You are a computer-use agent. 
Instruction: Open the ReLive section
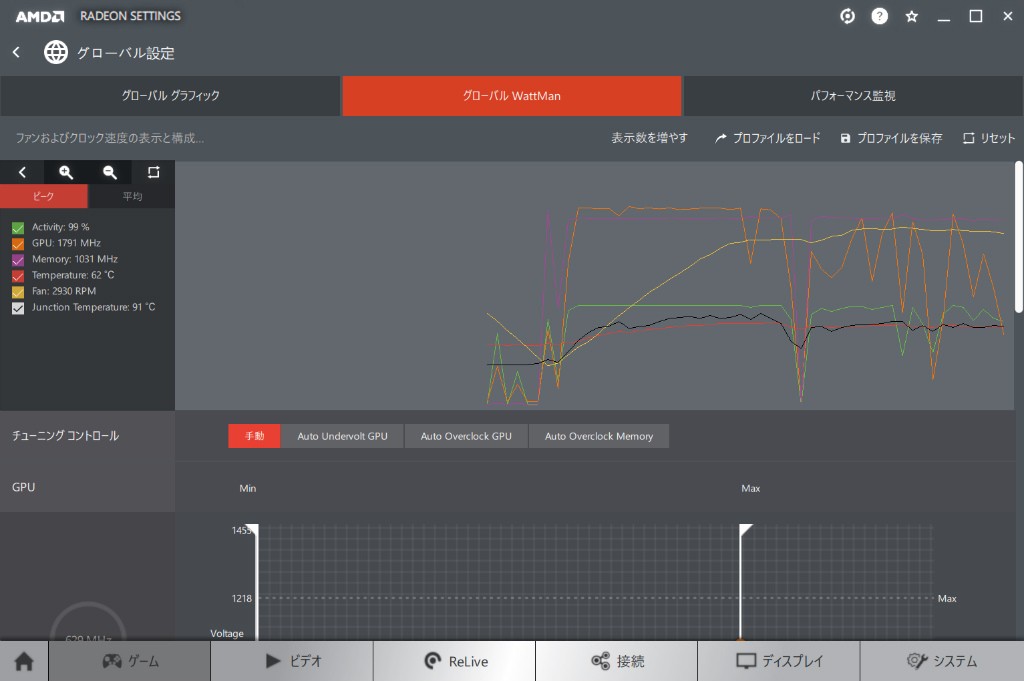pyautogui.click(x=455, y=661)
